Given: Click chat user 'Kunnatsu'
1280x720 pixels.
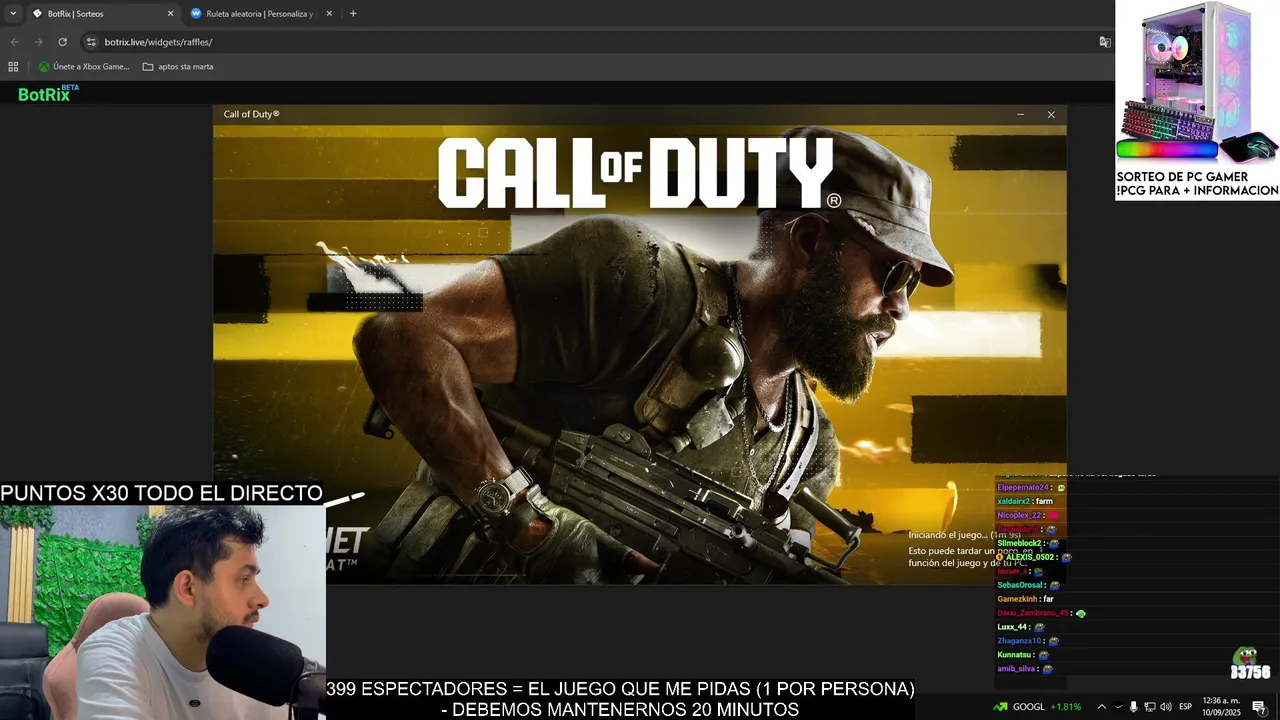Looking at the screenshot, I should click(x=1014, y=655).
